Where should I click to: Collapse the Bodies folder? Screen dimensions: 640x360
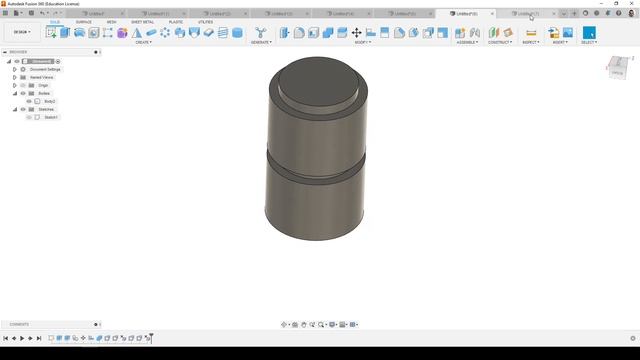(x=15, y=93)
